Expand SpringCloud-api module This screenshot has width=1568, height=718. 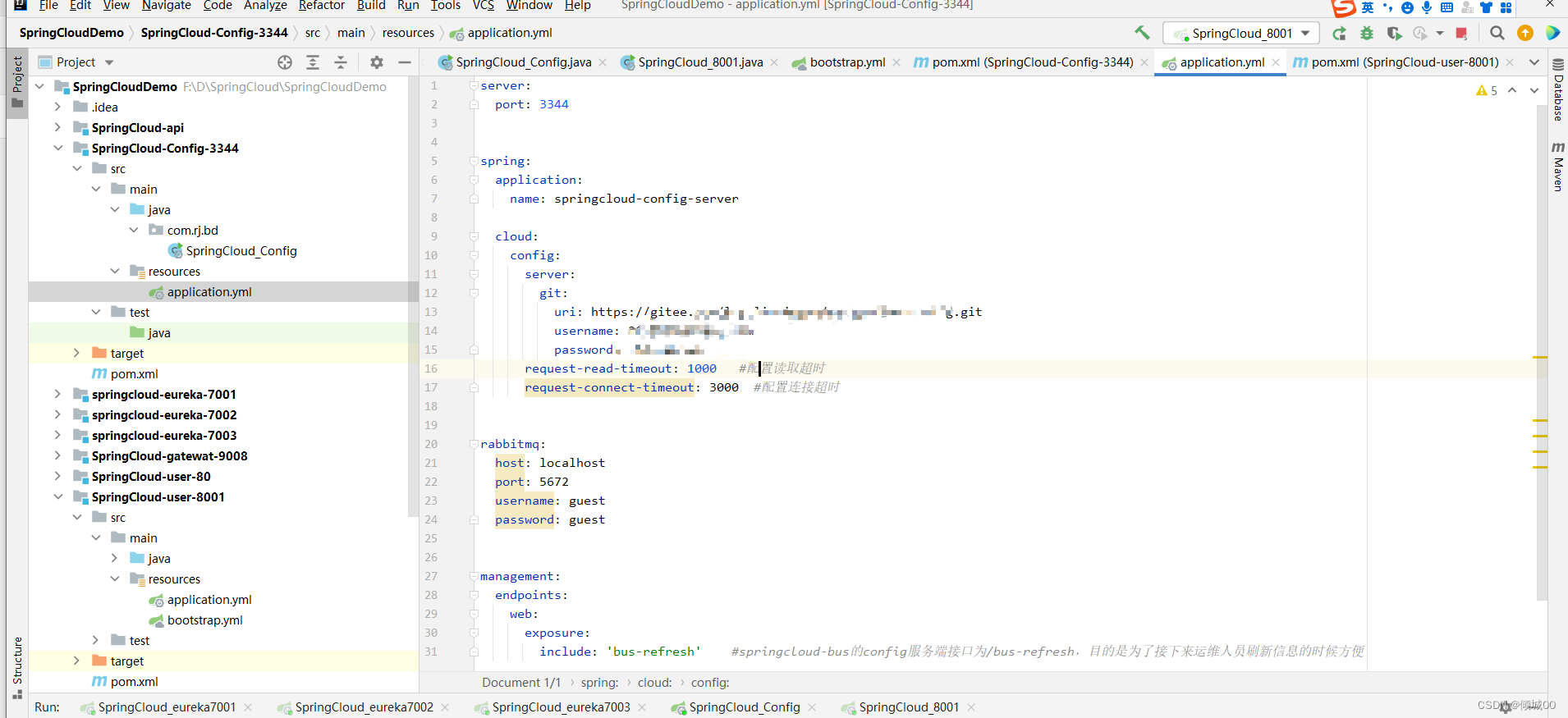pos(57,127)
